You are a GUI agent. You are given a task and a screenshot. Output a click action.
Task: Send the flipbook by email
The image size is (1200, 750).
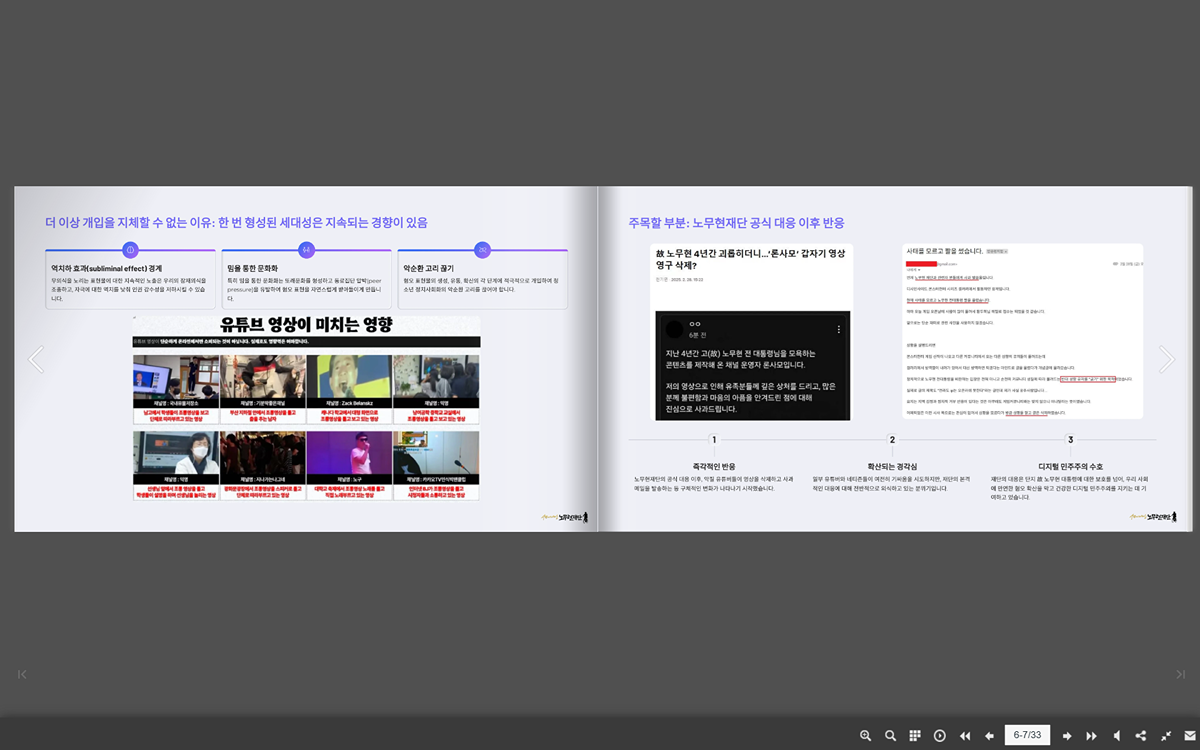pyautogui.click(x=1190, y=736)
